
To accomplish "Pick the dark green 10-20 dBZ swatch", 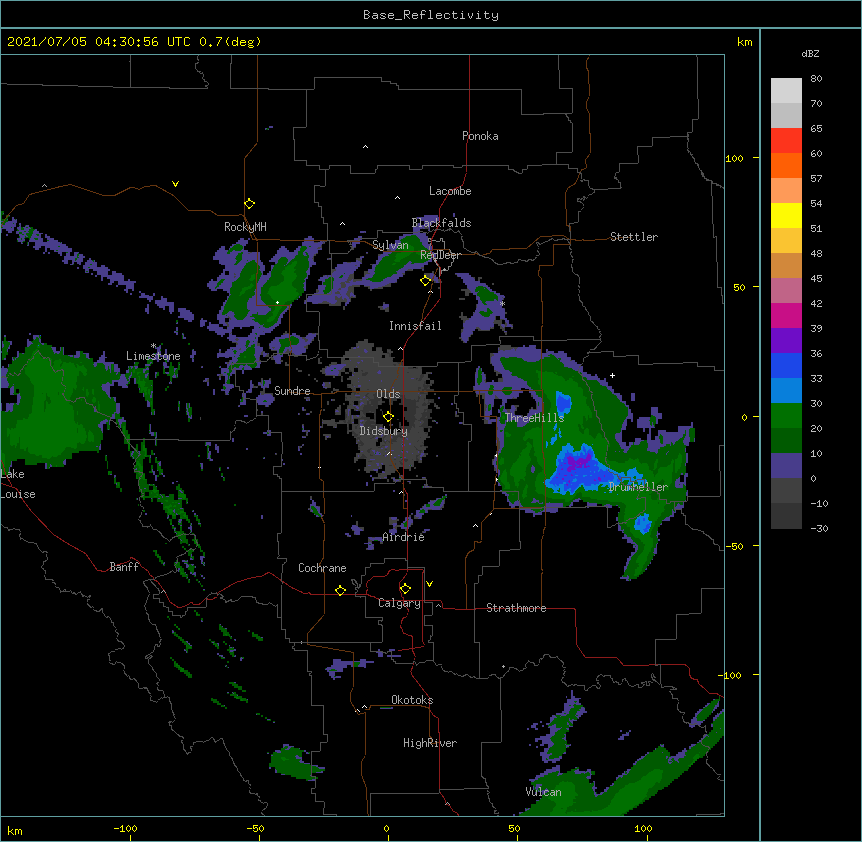I will coord(786,441).
